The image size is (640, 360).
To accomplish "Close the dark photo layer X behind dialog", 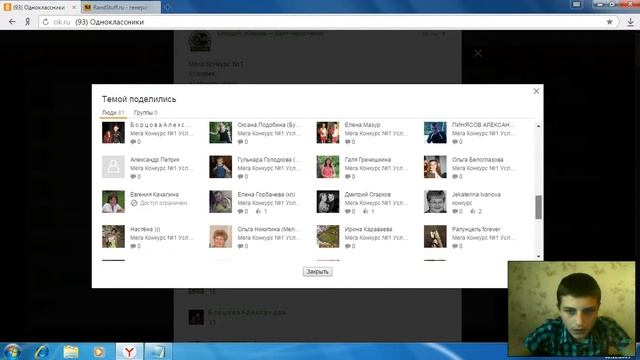I will (x=478, y=53).
